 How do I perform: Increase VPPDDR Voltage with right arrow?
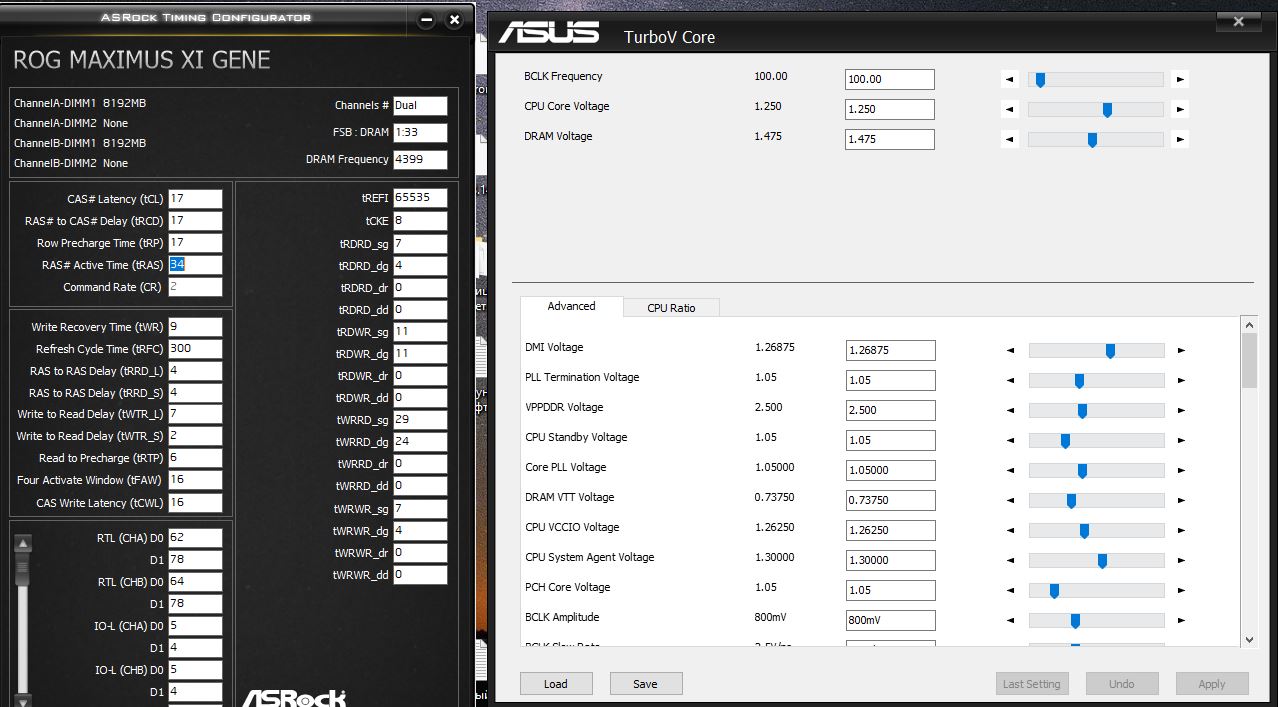point(1181,411)
